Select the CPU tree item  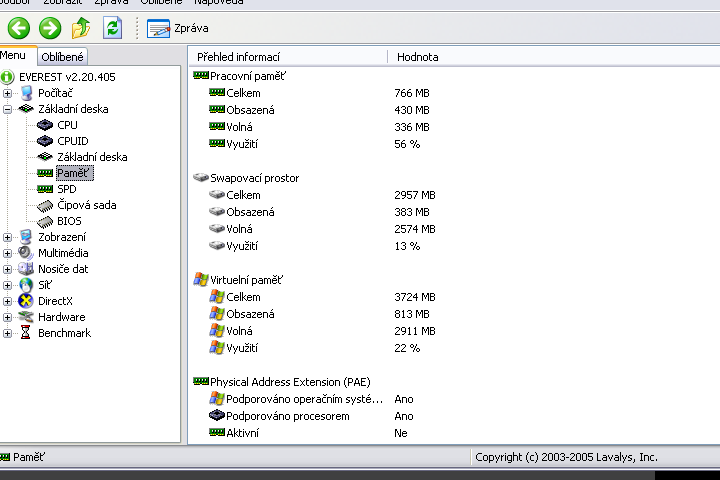point(67,125)
